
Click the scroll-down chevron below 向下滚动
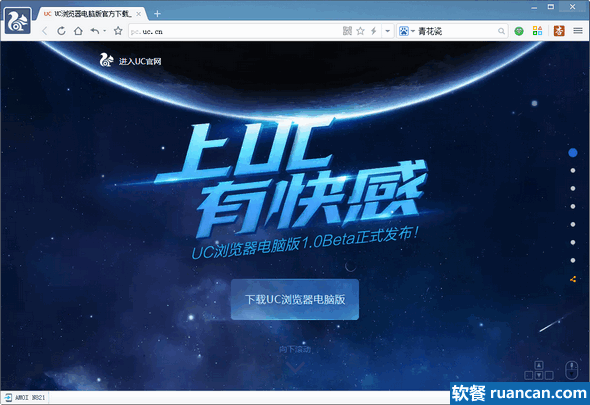[295, 366]
